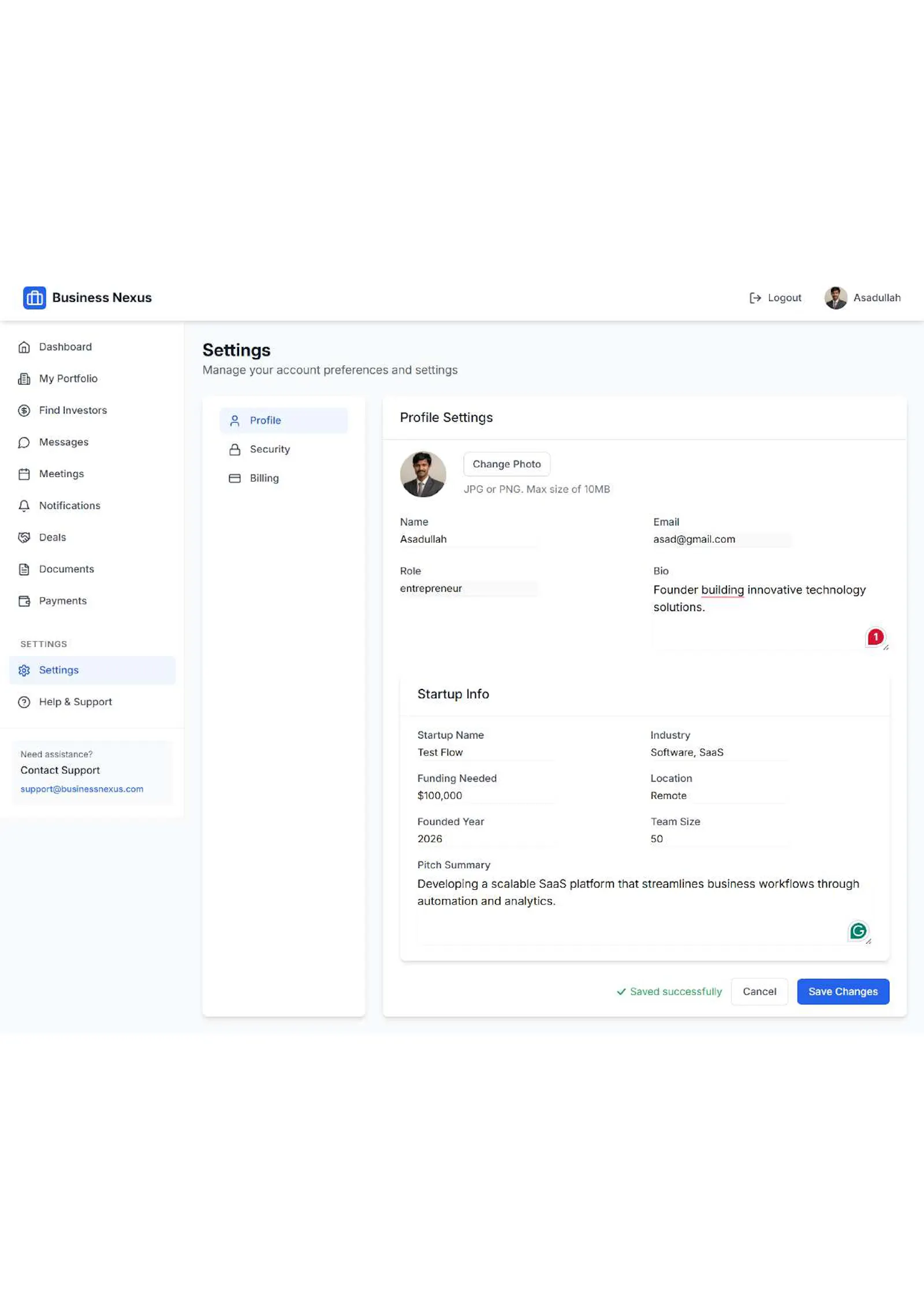
Task: Click the Notifications bell icon
Action: (x=24, y=506)
